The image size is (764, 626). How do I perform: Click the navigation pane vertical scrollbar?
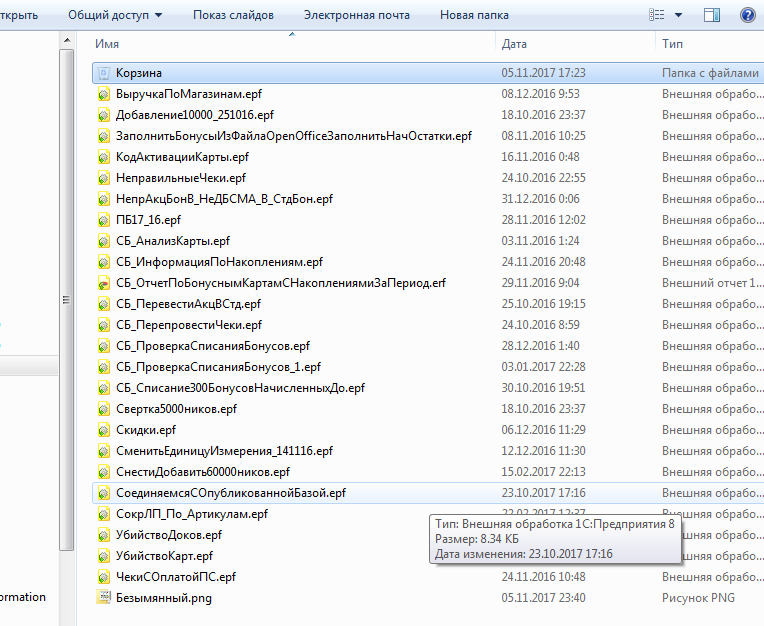[67, 300]
